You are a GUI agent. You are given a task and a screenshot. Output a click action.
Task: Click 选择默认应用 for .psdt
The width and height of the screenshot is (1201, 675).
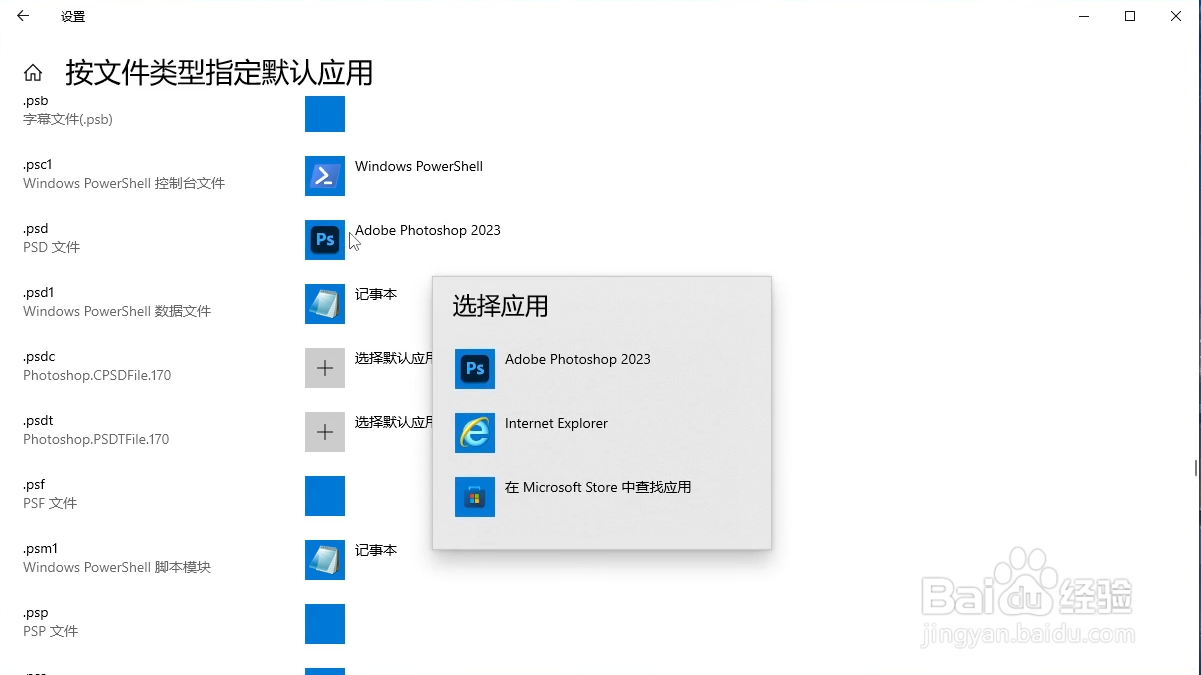[394, 422]
